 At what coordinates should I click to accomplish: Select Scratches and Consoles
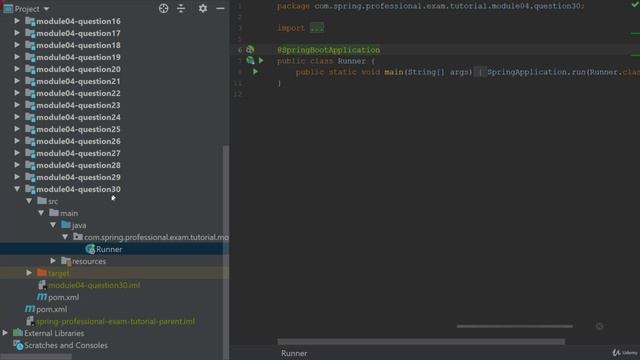(66, 345)
